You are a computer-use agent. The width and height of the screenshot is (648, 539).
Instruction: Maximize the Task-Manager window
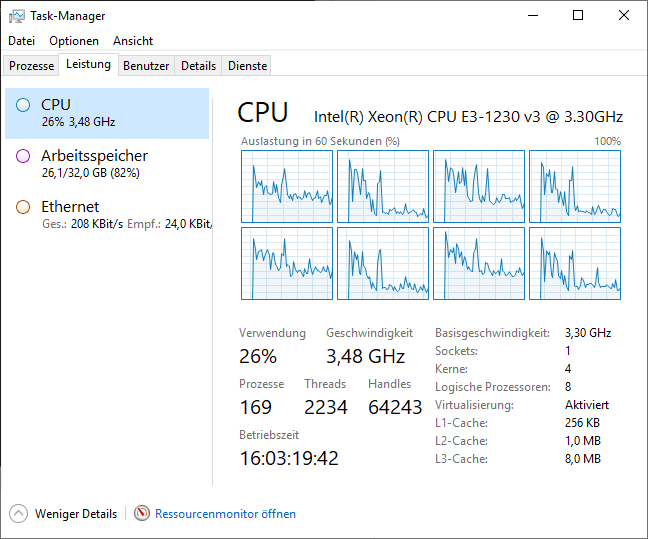(x=578, y=16)
